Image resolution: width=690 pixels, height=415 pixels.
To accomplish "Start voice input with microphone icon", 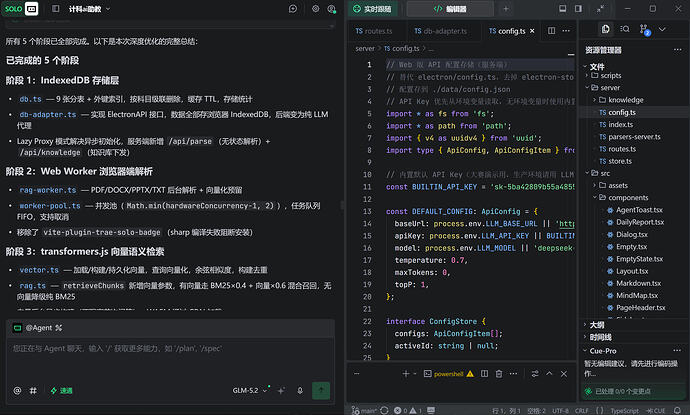I will pyautogui.click(x=300, y=390).
